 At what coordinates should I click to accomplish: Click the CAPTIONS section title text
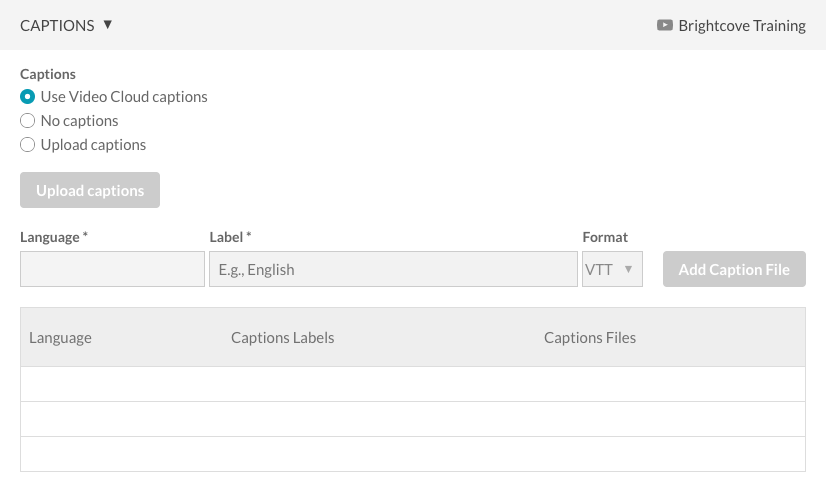57,25
